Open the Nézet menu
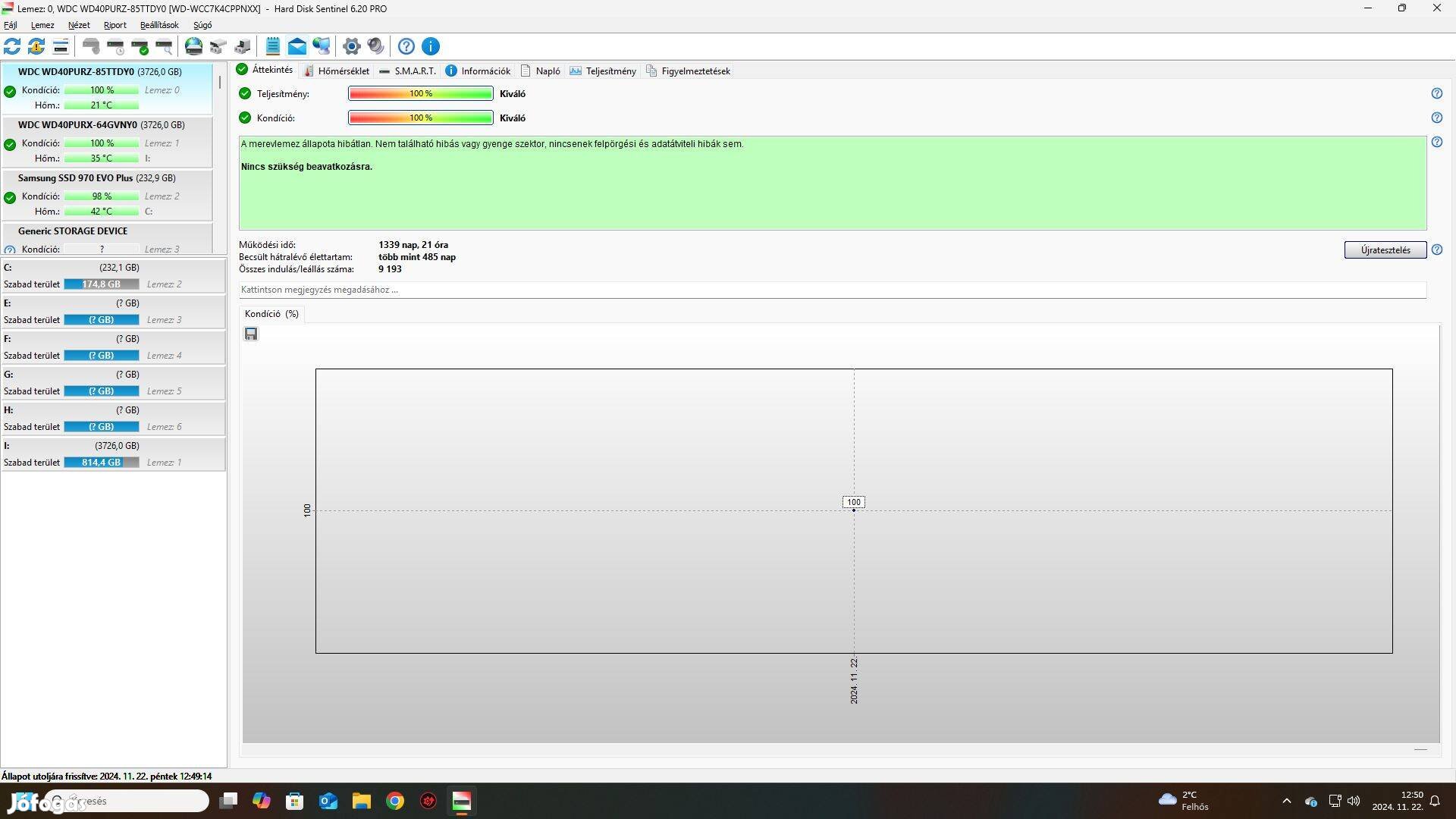Image resolution: width=1456 pixels, height=819 pixels. click(79, 25)
